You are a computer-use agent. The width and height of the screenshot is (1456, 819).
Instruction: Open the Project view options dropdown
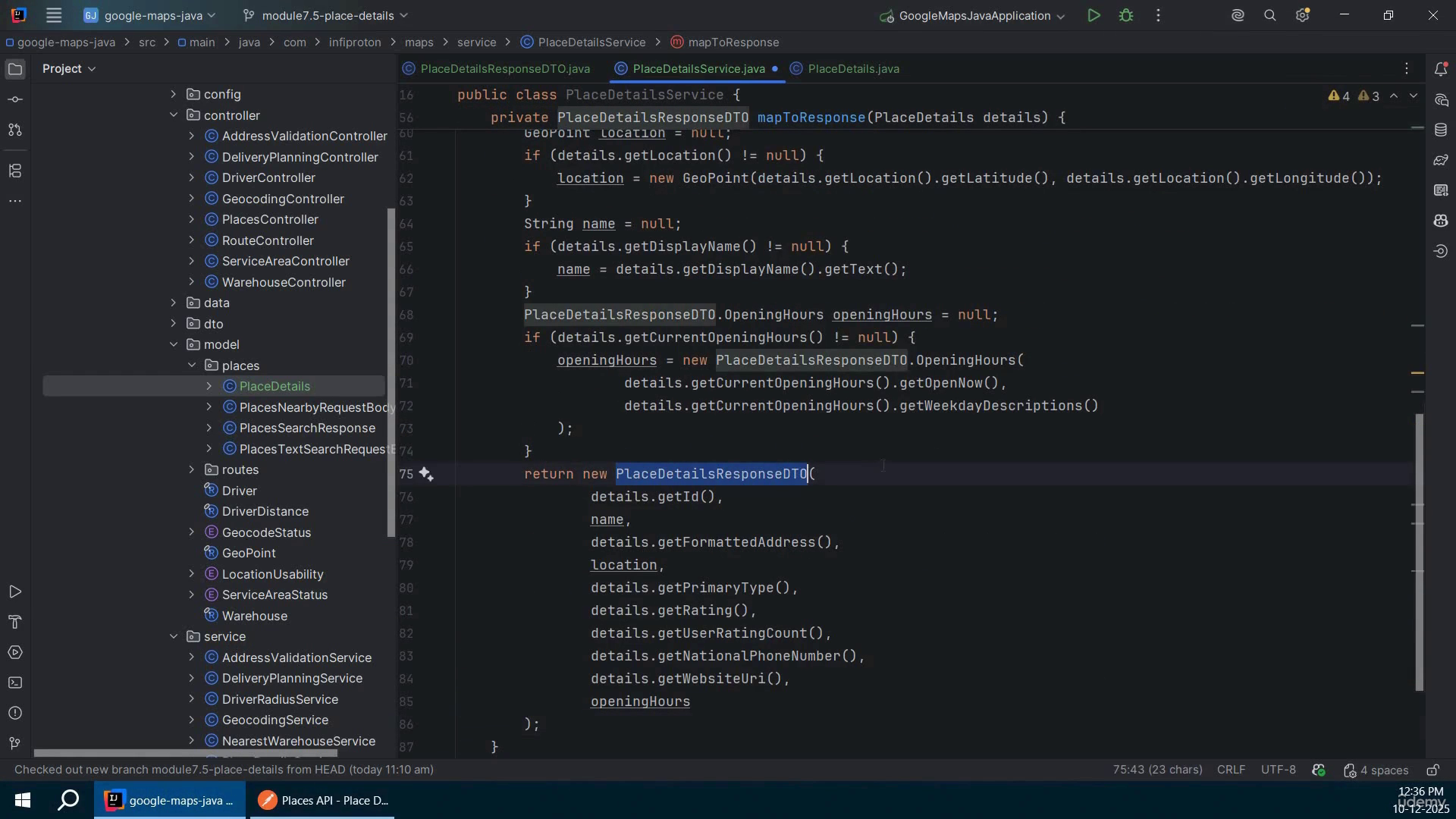pos(69,69)
